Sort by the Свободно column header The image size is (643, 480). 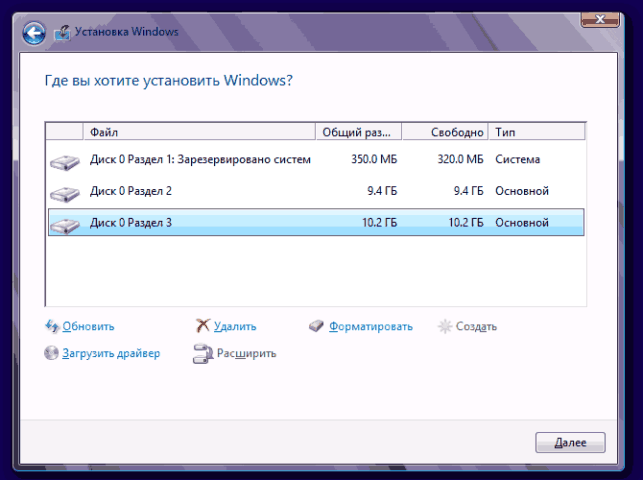pos(445,132)
